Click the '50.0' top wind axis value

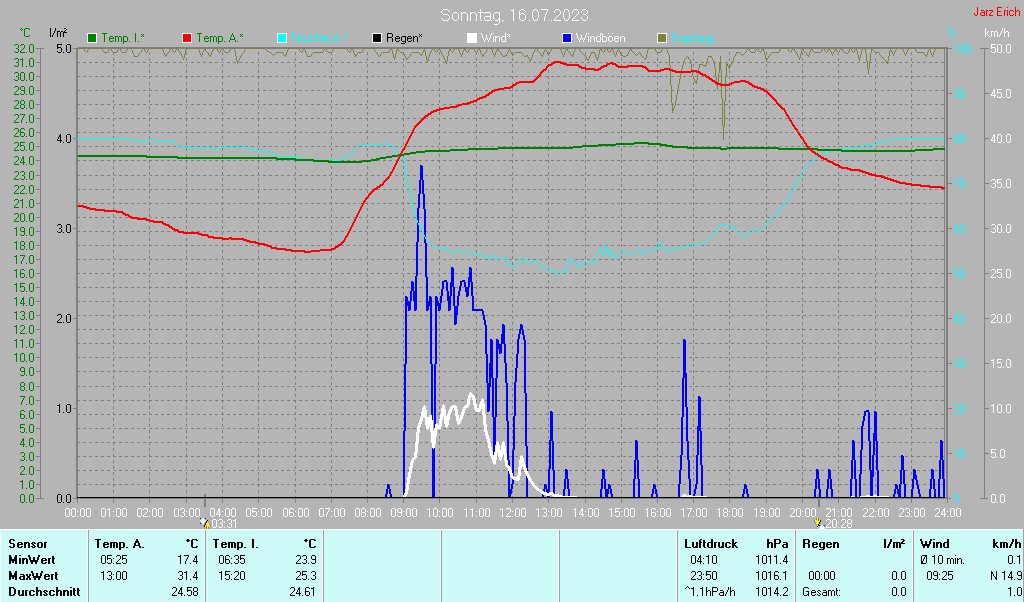pos(1000,48)
